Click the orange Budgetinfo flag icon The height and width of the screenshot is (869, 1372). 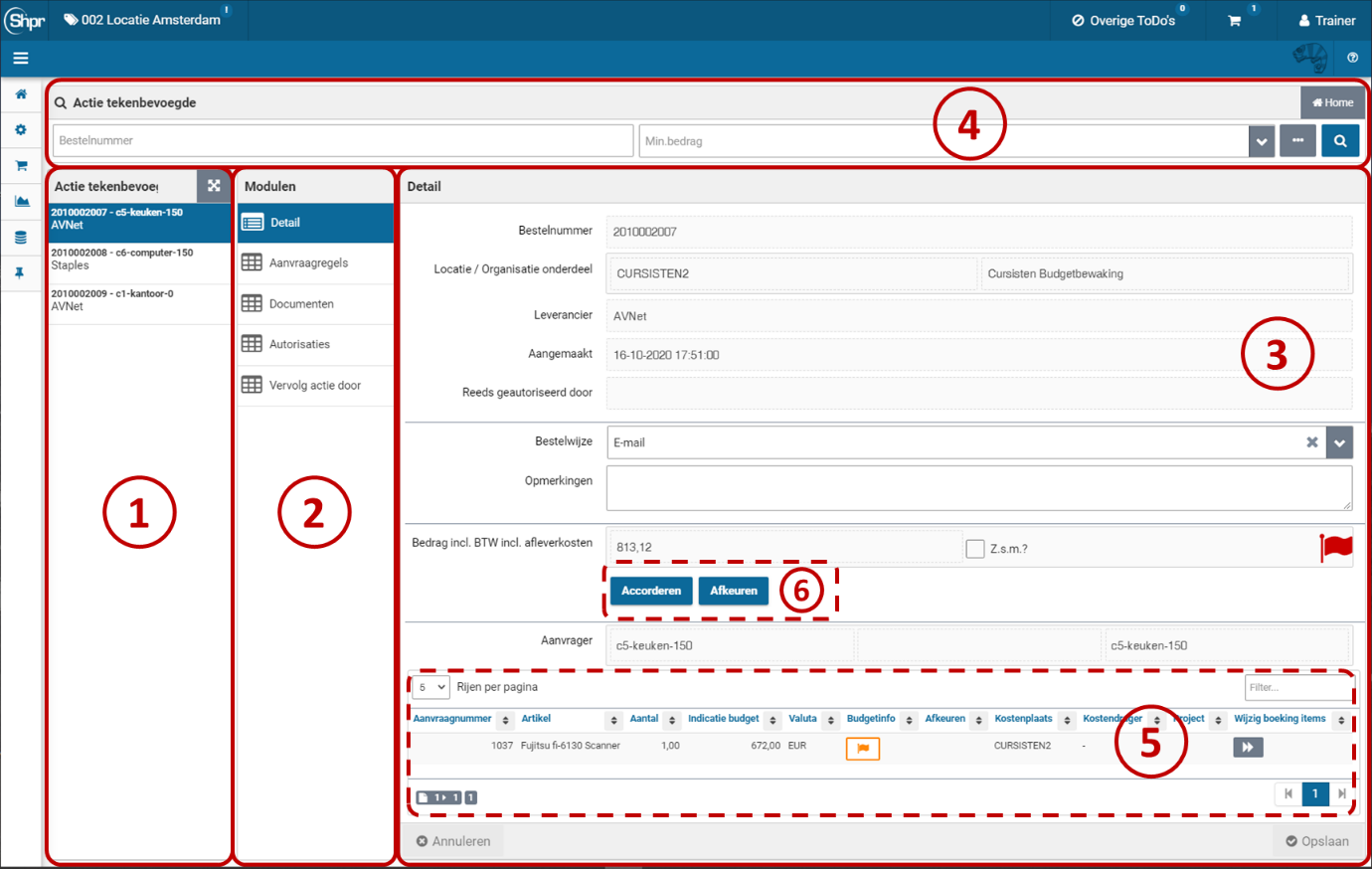(862, 748)
